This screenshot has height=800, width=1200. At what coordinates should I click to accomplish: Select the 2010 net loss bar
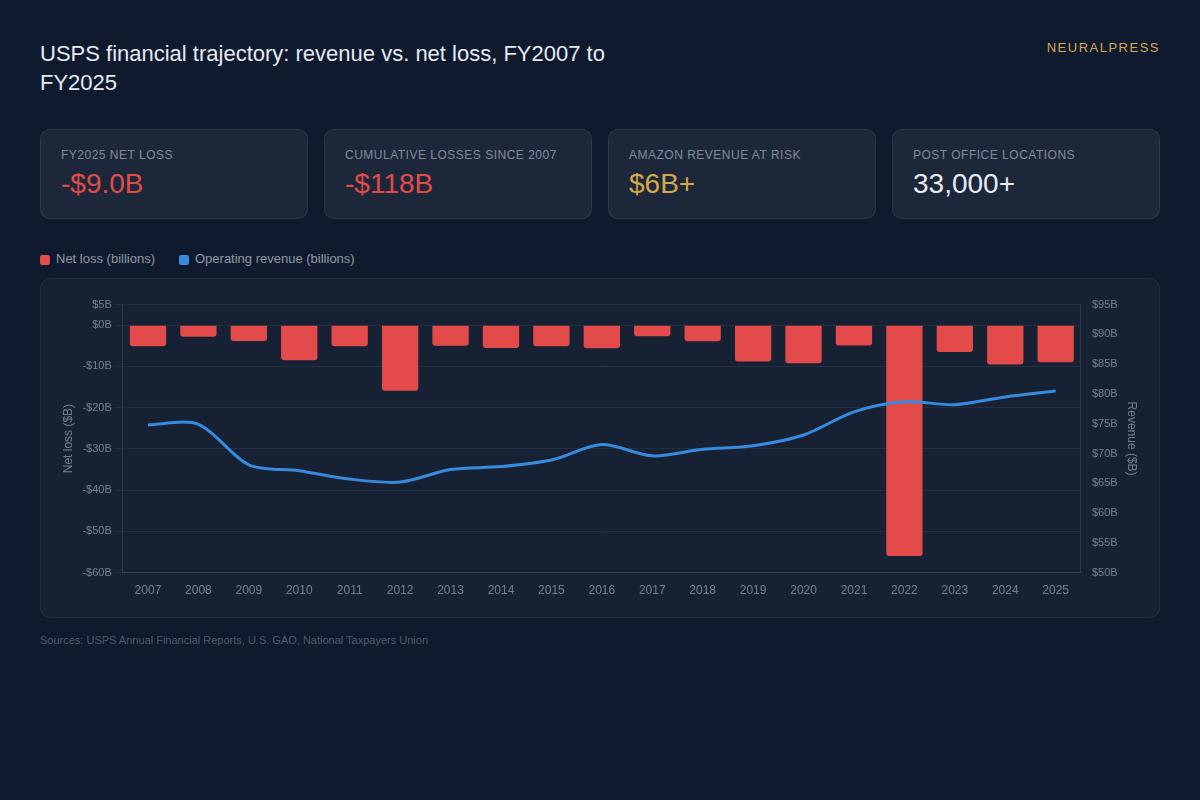(299, 342)
